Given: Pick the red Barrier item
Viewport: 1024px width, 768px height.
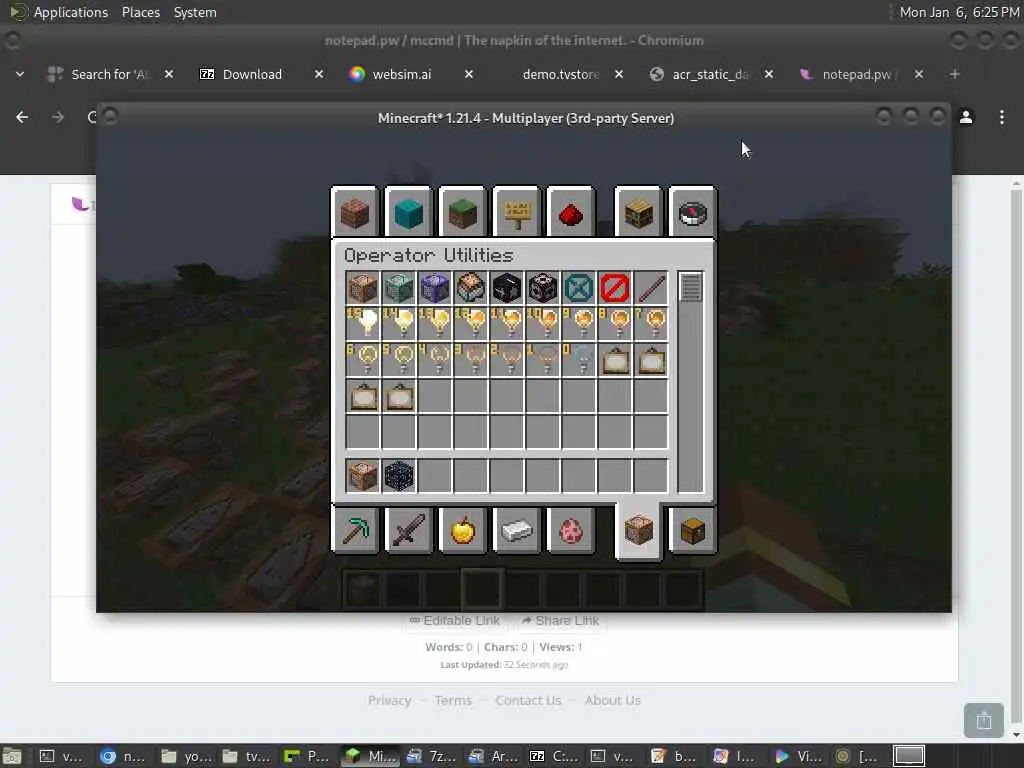Looking at the screenshot, I should click(615, 288).
